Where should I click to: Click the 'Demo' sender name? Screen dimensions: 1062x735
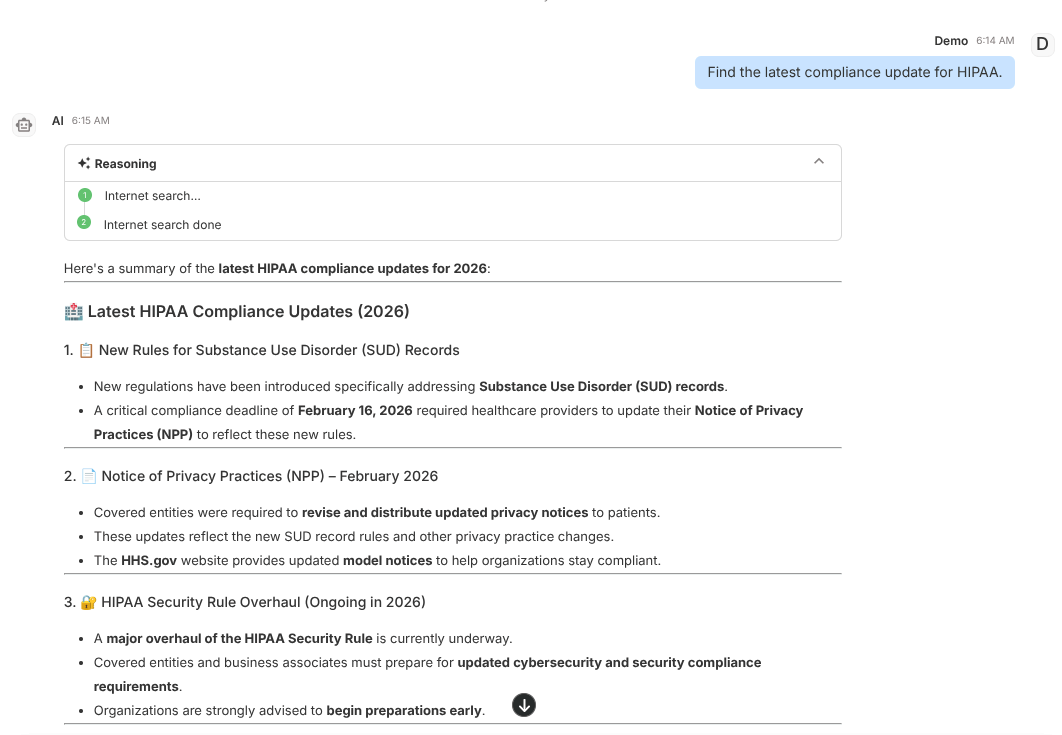click(951, 41)
